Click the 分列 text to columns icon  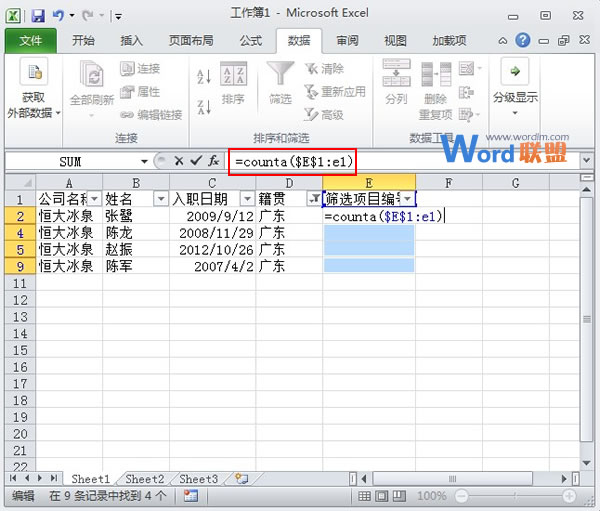coord(396,83)
